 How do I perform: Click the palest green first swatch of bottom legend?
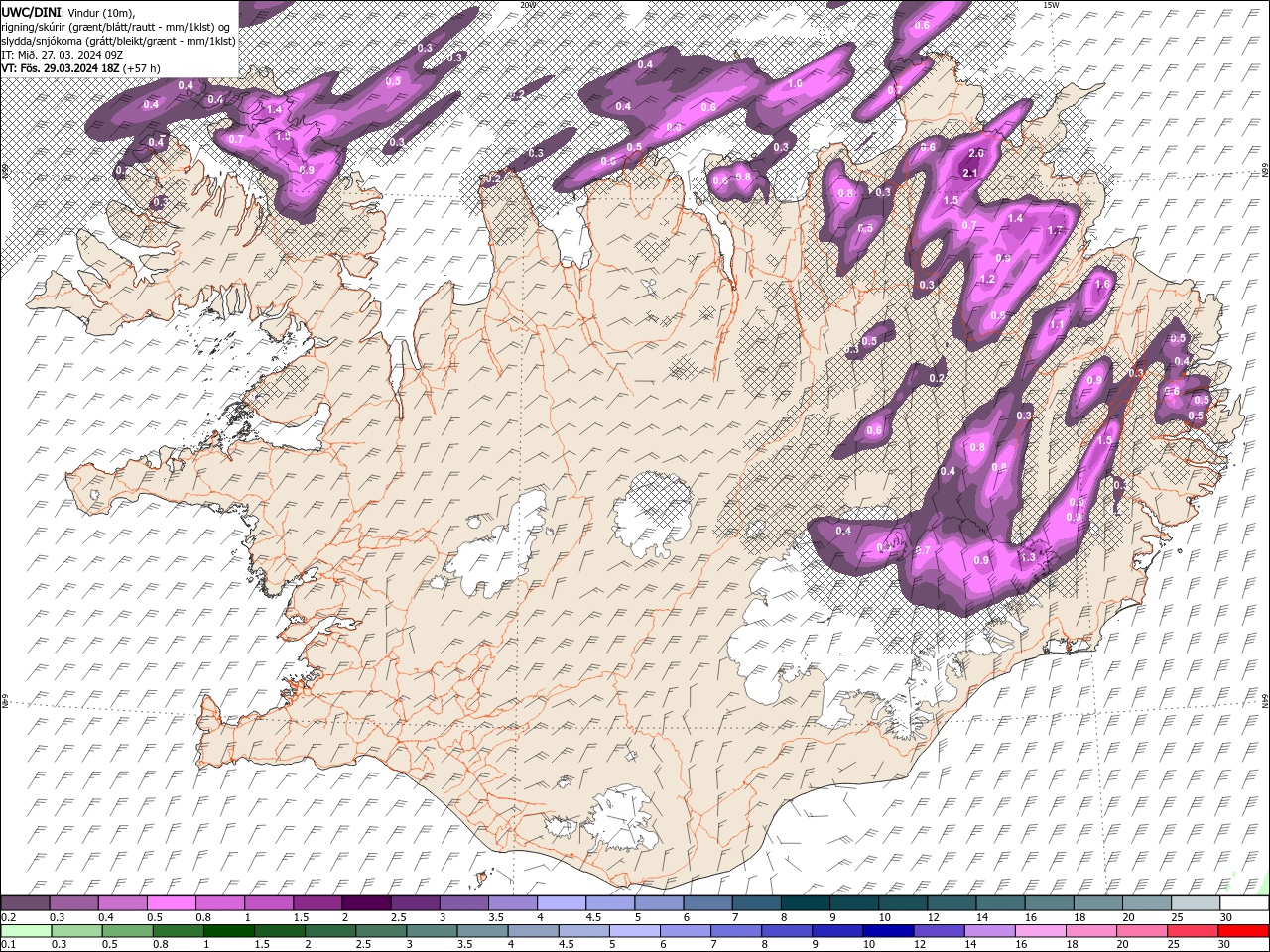click(x=26, y=931)
